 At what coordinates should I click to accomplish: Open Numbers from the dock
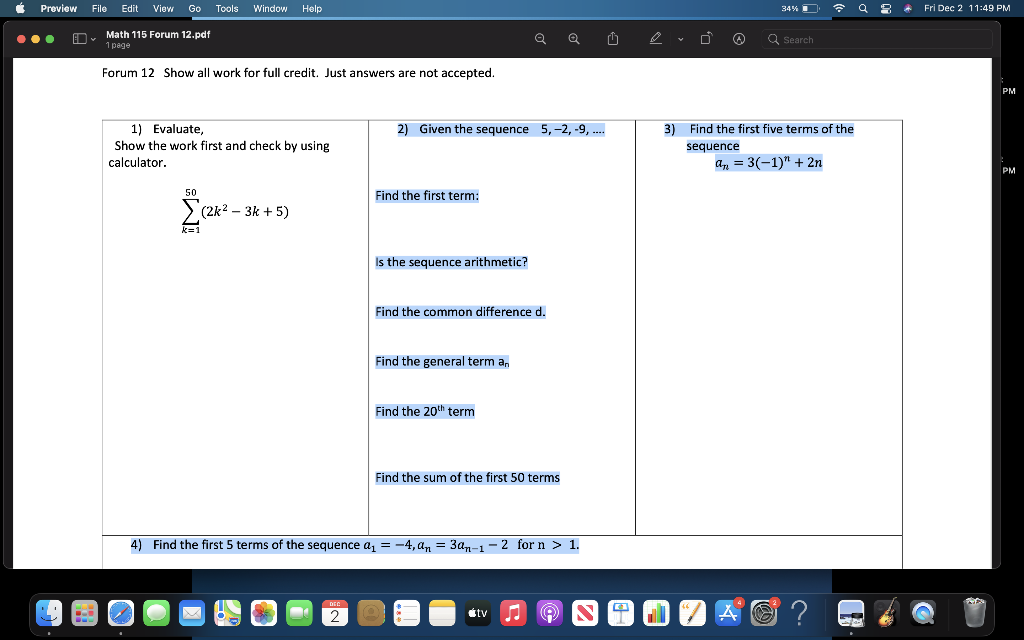(x=656, y=613)
